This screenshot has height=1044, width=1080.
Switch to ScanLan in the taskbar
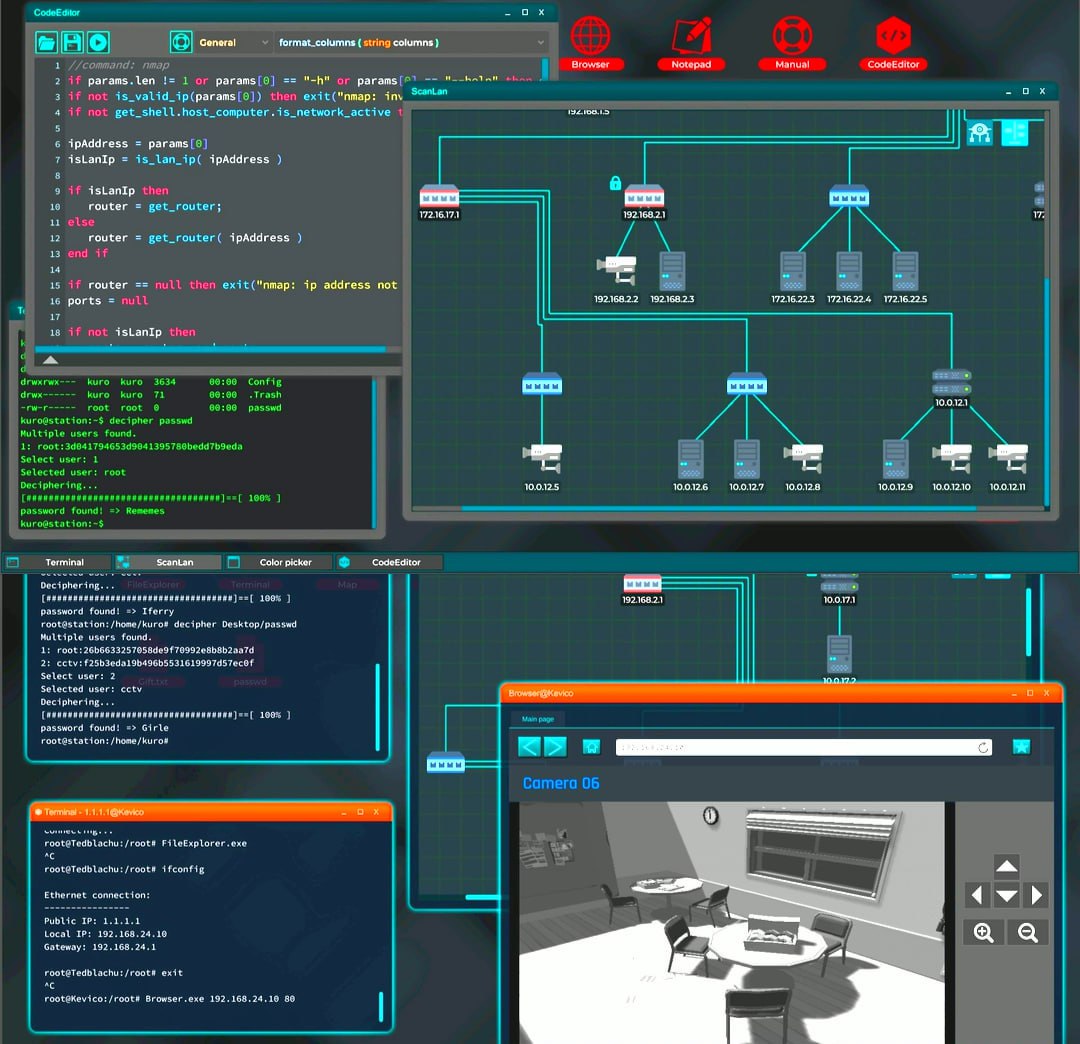click(x=168, y=562)
